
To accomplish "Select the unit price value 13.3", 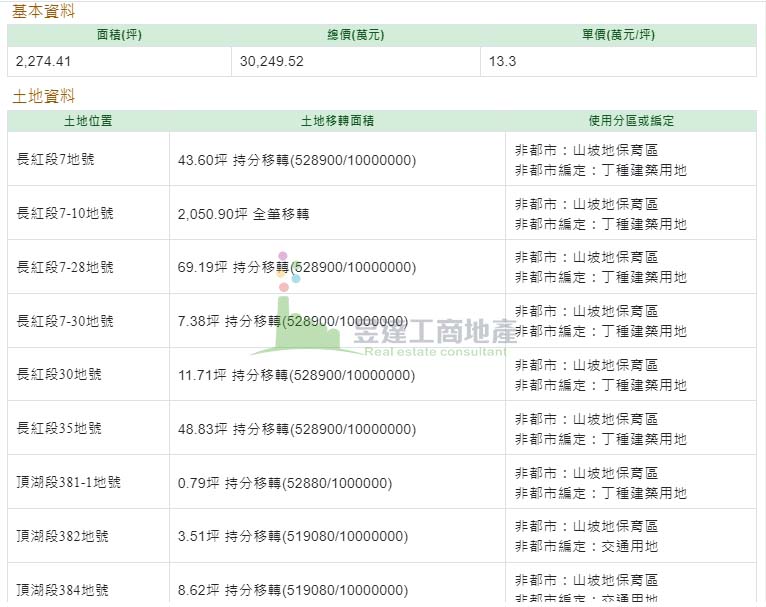I will (503, 61).
